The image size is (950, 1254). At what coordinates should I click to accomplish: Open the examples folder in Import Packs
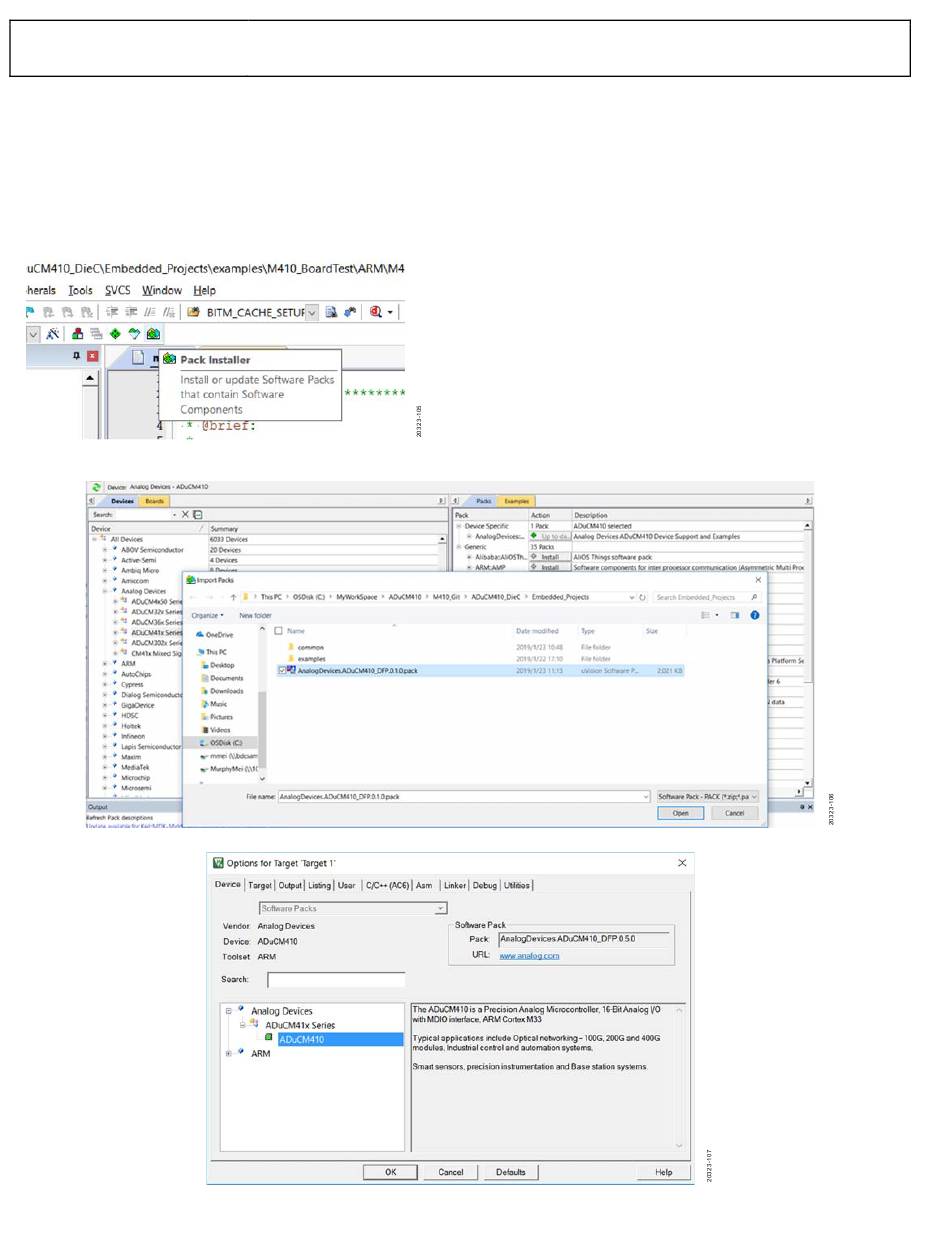[310, 659]
